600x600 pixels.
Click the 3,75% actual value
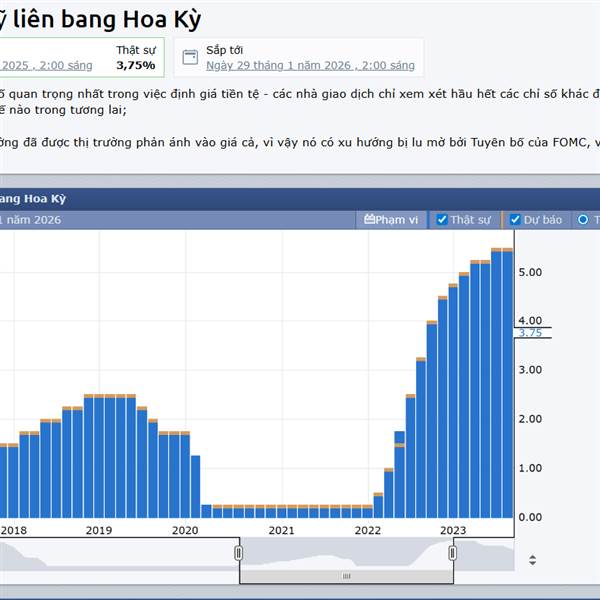(x=136, y=65)
